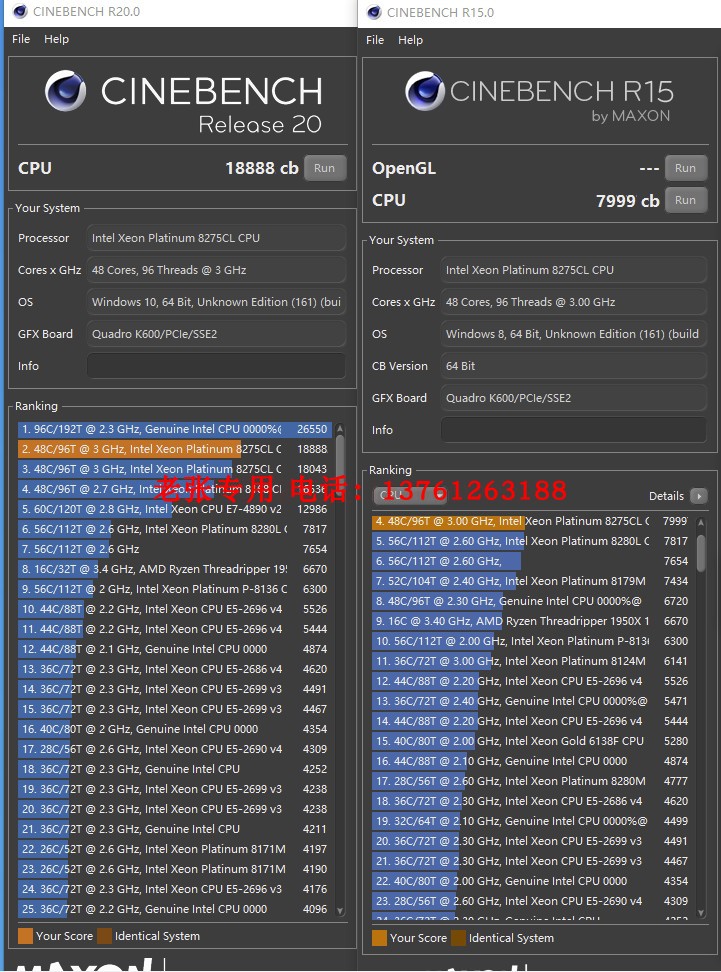Click the Info input field in R20

[216, 366]
